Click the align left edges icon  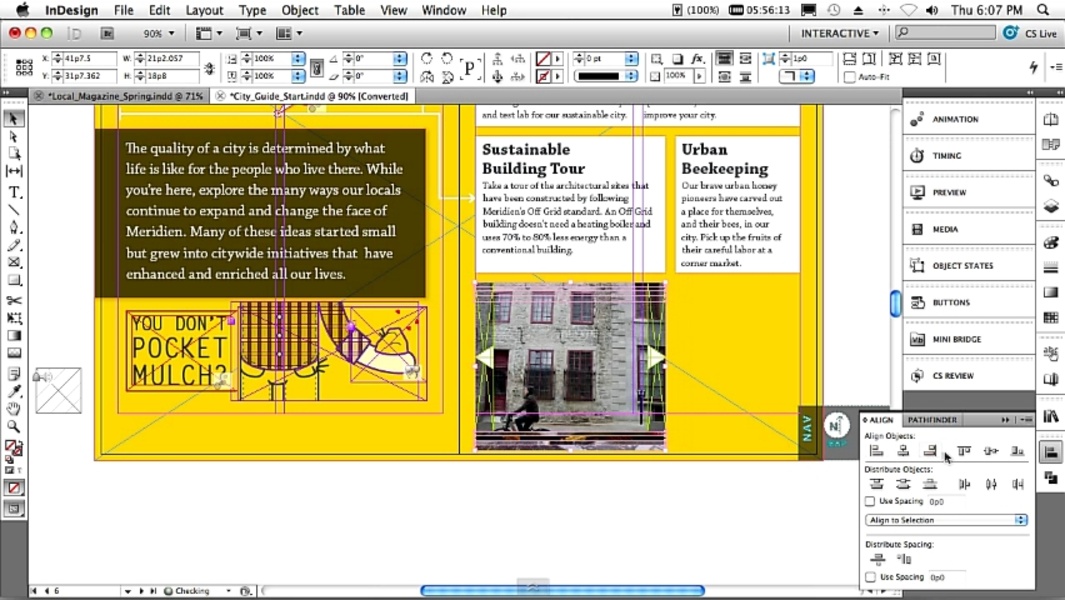click(877, 451)
